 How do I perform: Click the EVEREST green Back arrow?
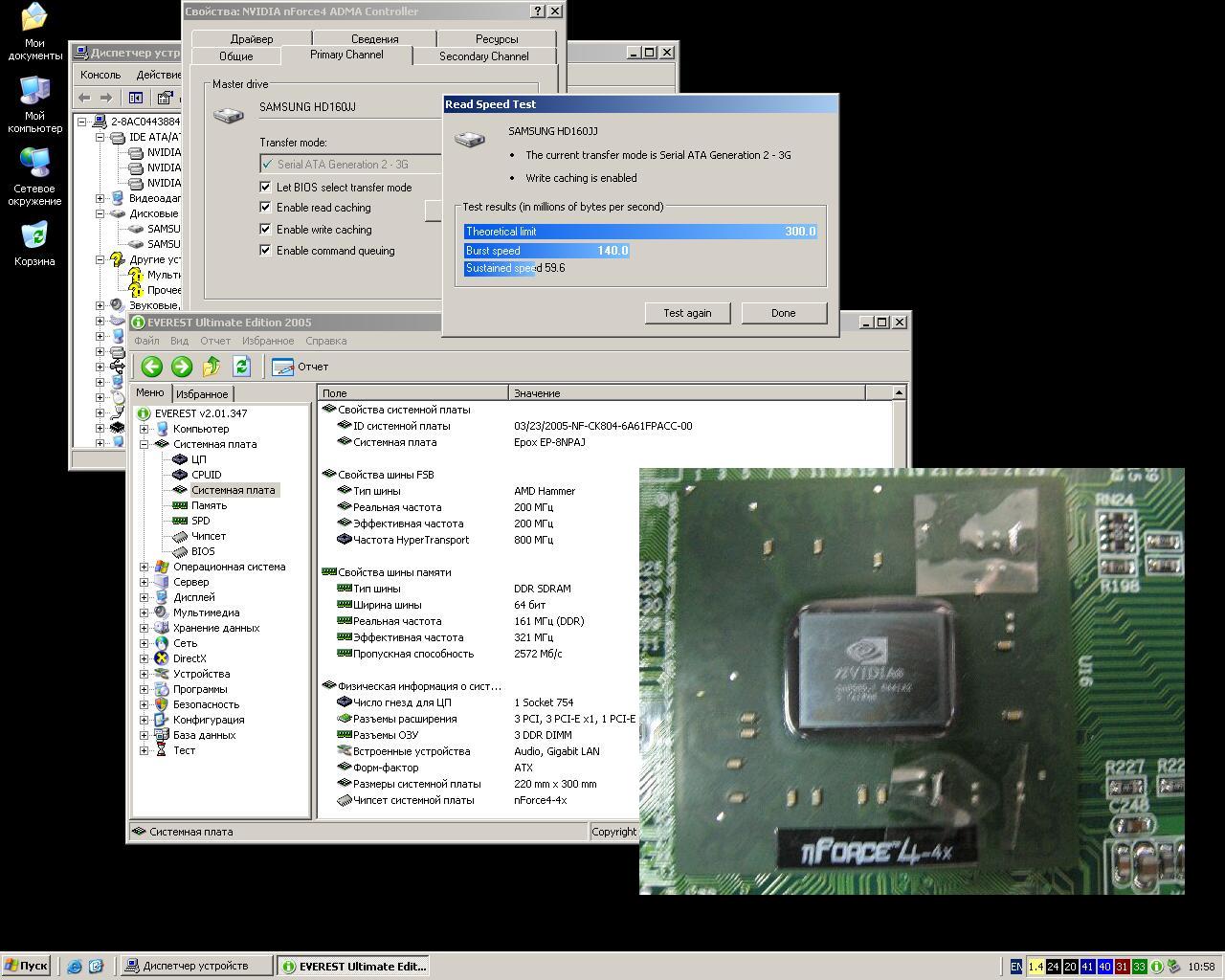pos(151,367)
